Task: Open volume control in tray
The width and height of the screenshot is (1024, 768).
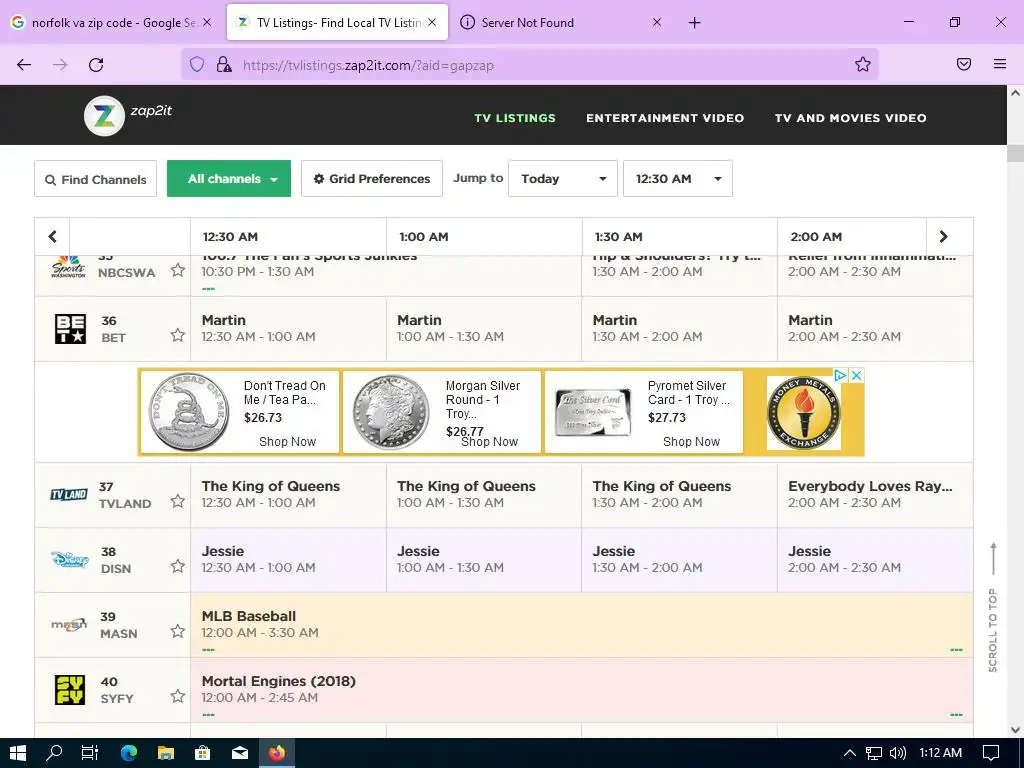Action: (x=898, y=753)
